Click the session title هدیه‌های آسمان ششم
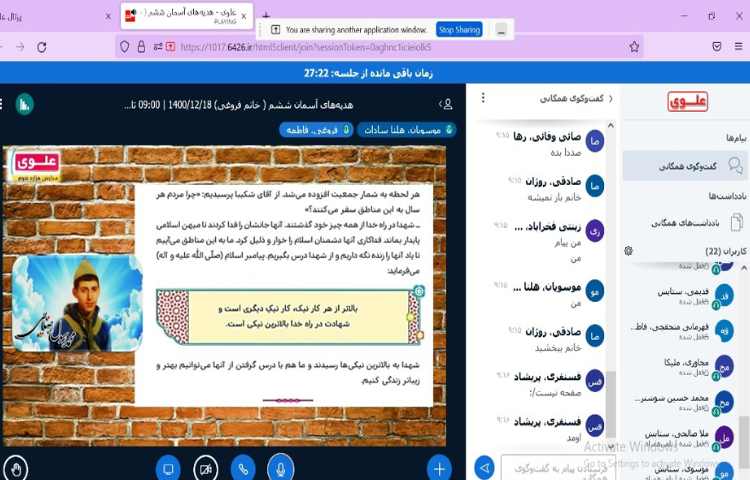This screenshot has height=480, width=750. (239, 104)
